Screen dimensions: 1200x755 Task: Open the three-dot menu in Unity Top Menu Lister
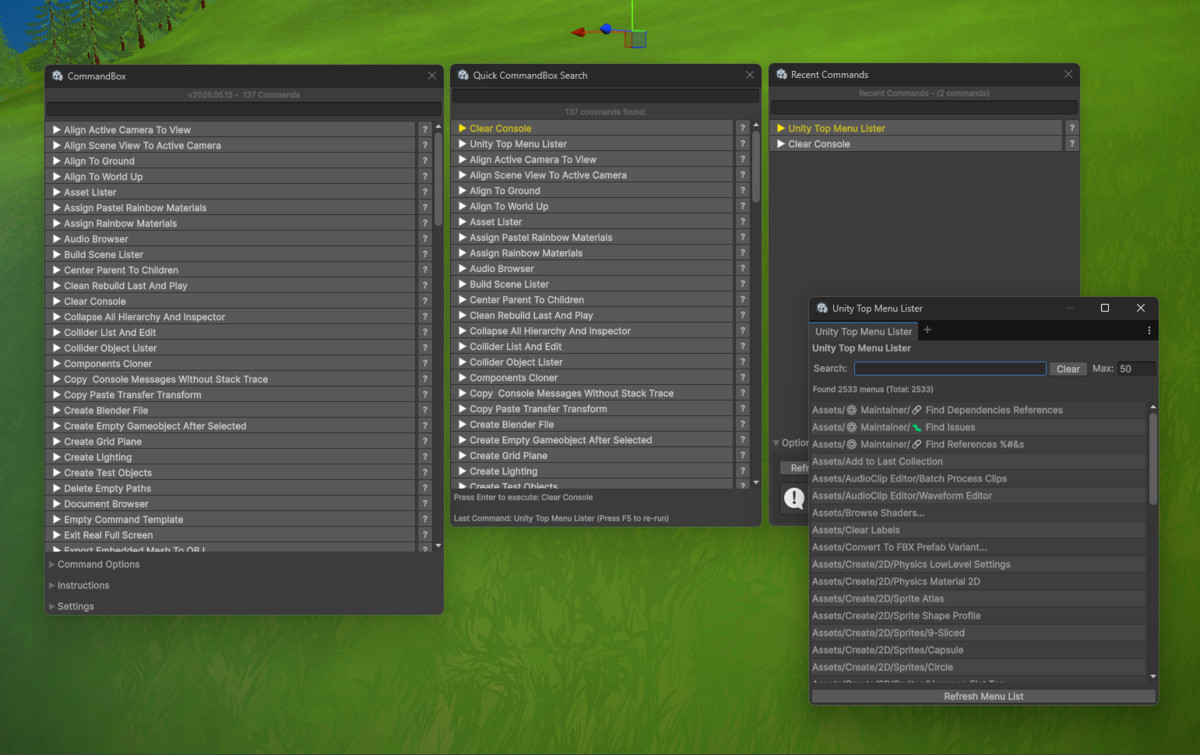coord(1149,331)
